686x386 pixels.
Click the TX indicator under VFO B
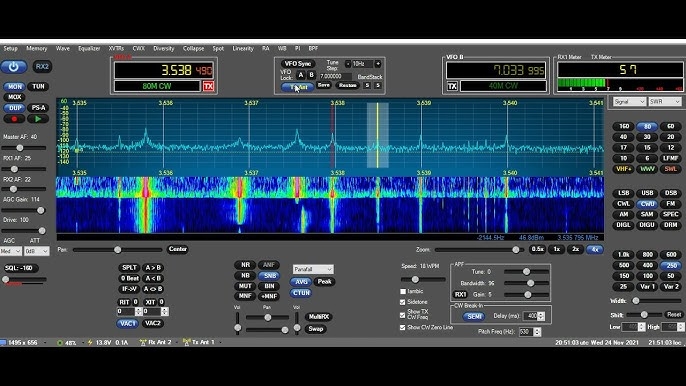coord(452,86)
